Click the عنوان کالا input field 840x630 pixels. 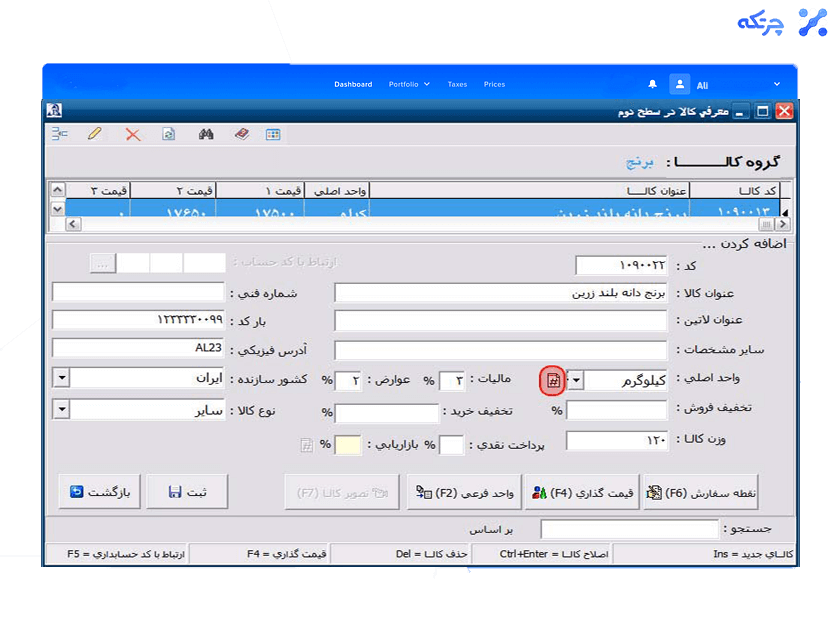click(x=501, y=293)
